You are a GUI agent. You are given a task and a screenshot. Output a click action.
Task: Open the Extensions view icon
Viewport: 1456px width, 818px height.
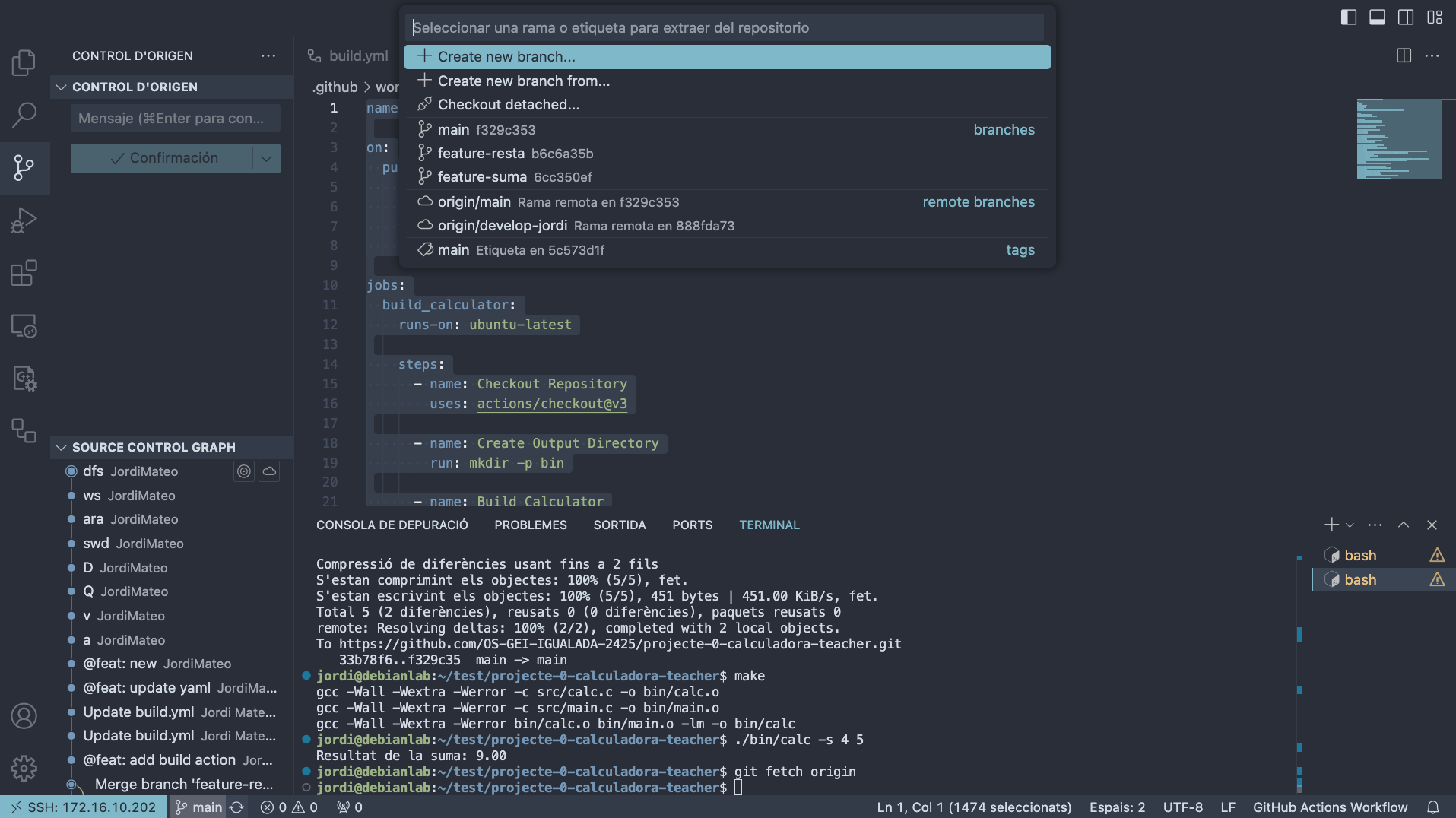point(24,273)
